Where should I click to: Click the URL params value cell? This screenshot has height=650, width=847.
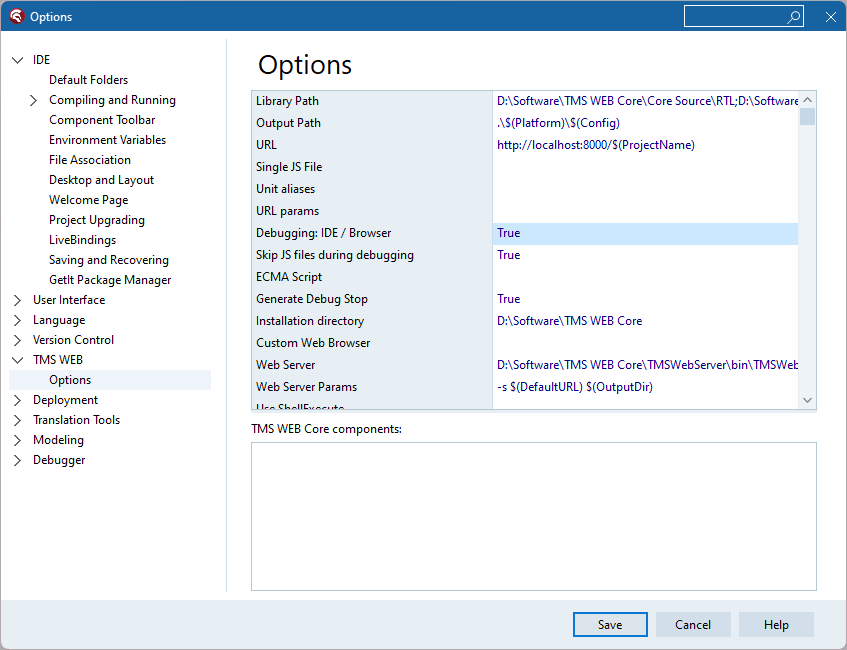pyautogui.click(x=645, y=211)
